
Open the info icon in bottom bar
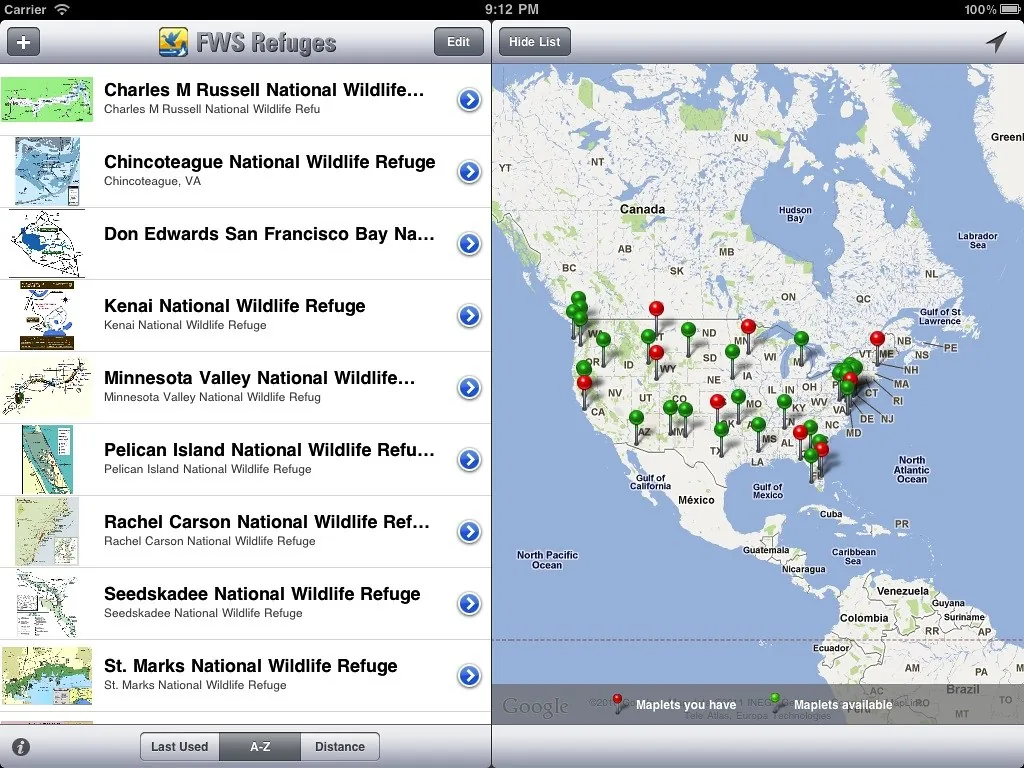tap(20, 746)
